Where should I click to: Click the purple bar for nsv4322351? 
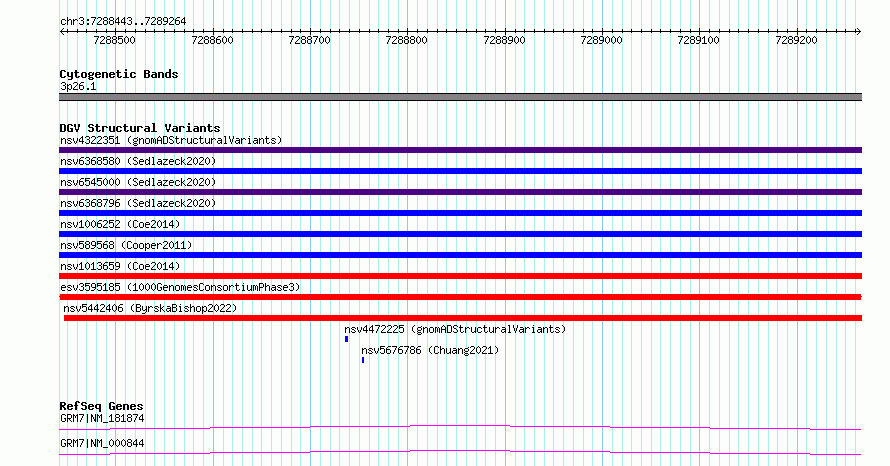[x=460, y=150]
